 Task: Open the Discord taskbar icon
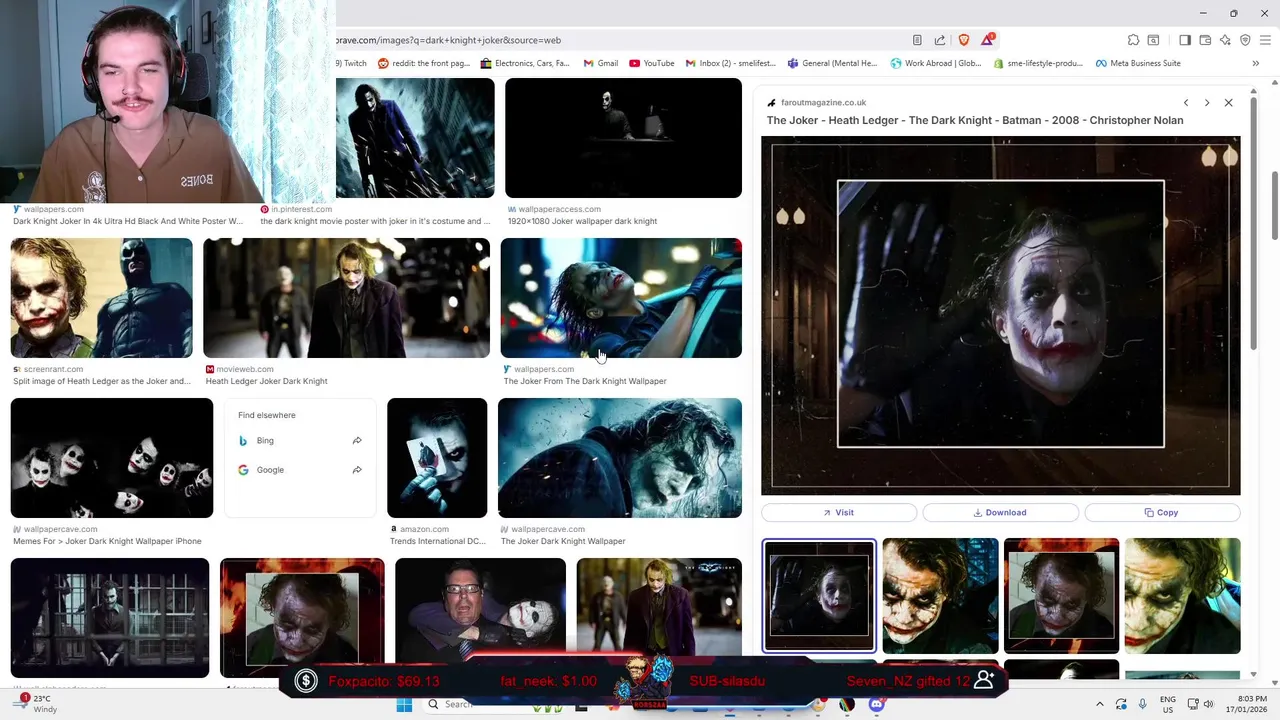[x=877, y=704]
